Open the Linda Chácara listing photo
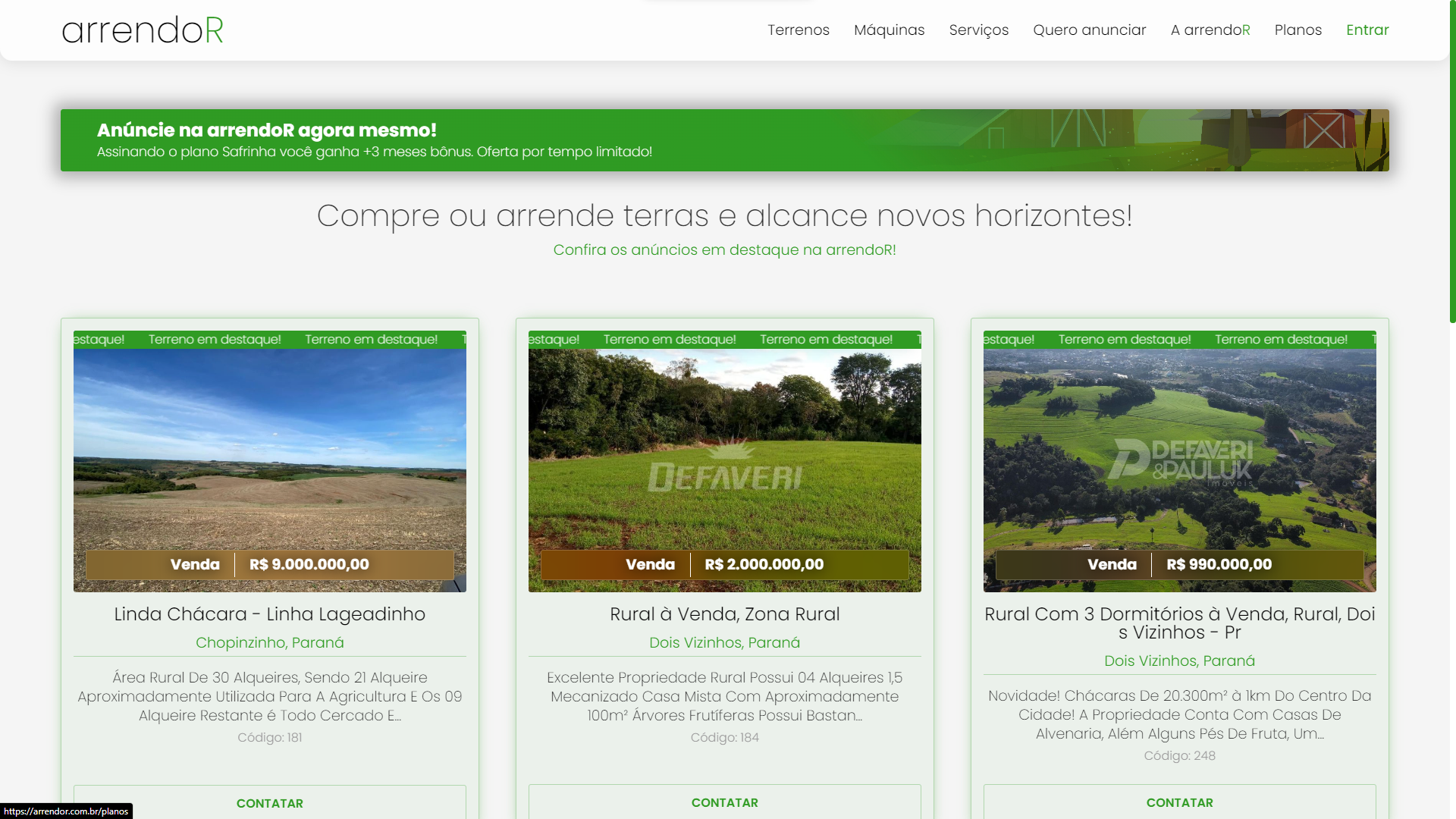 [x=269, y=455]
